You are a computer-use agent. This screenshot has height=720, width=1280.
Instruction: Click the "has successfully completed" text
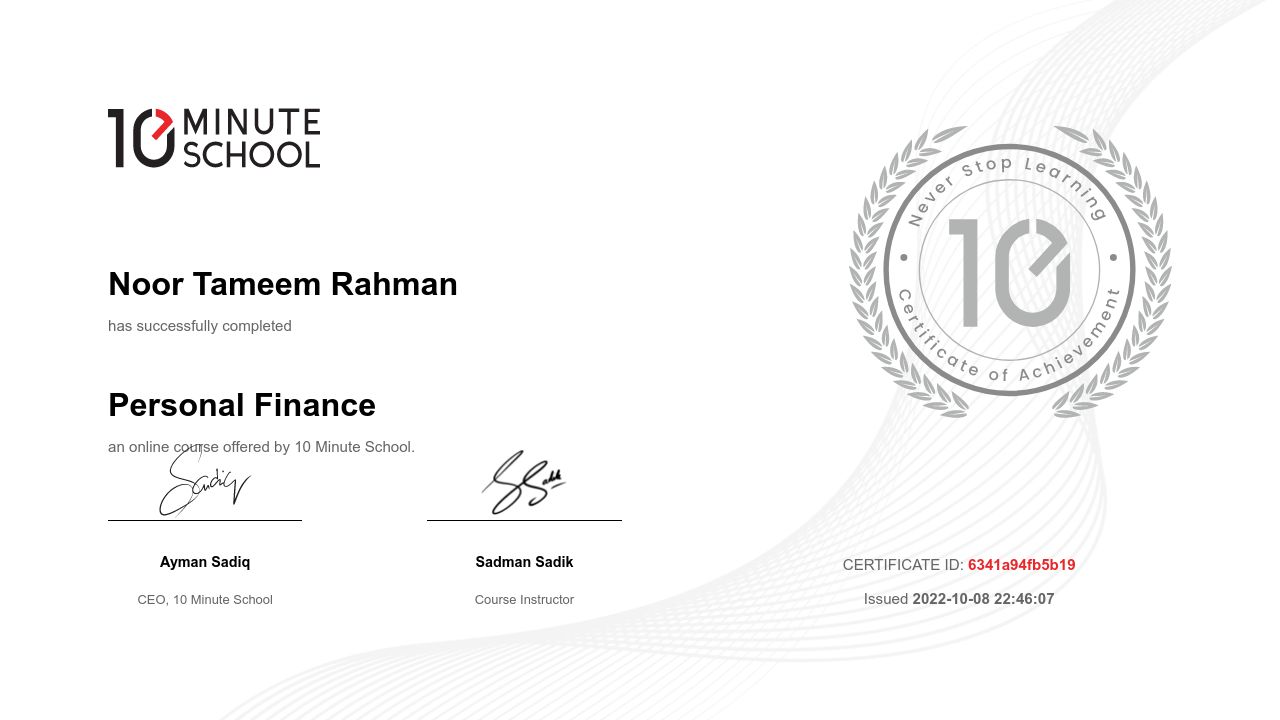[200, 326]
